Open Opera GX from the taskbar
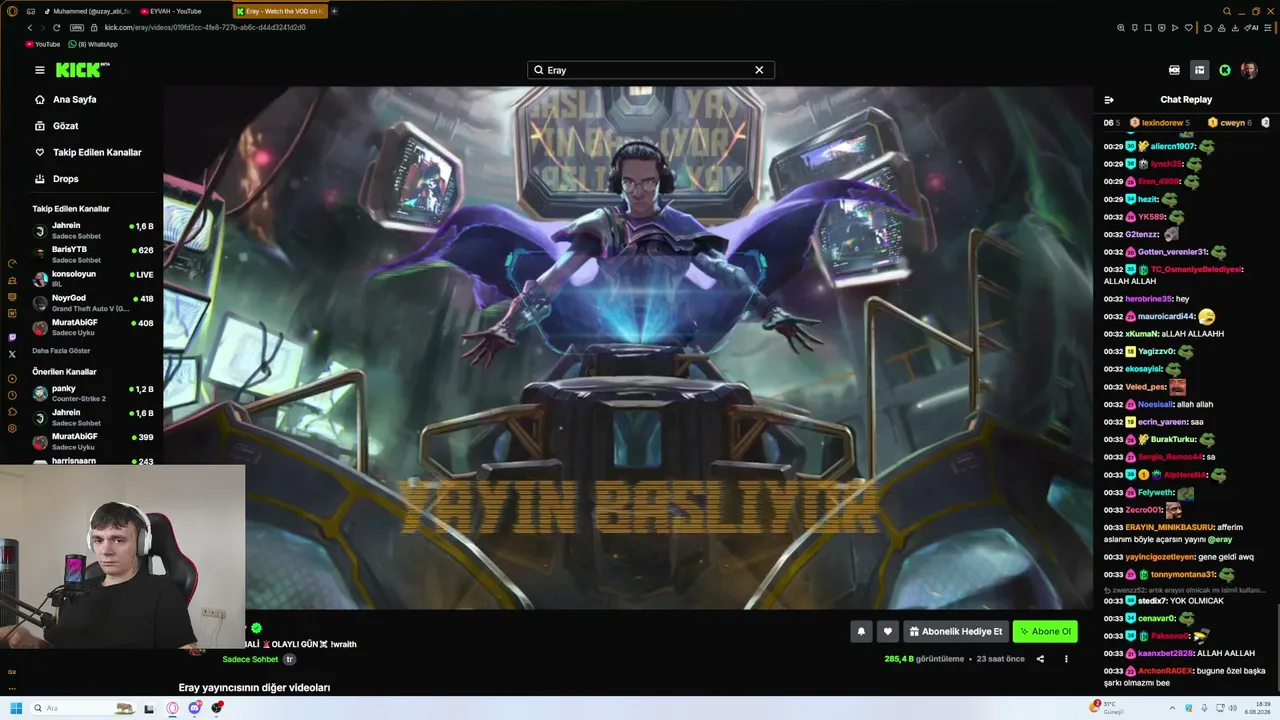The image size is (1280, 720). (x=172, y=708)
